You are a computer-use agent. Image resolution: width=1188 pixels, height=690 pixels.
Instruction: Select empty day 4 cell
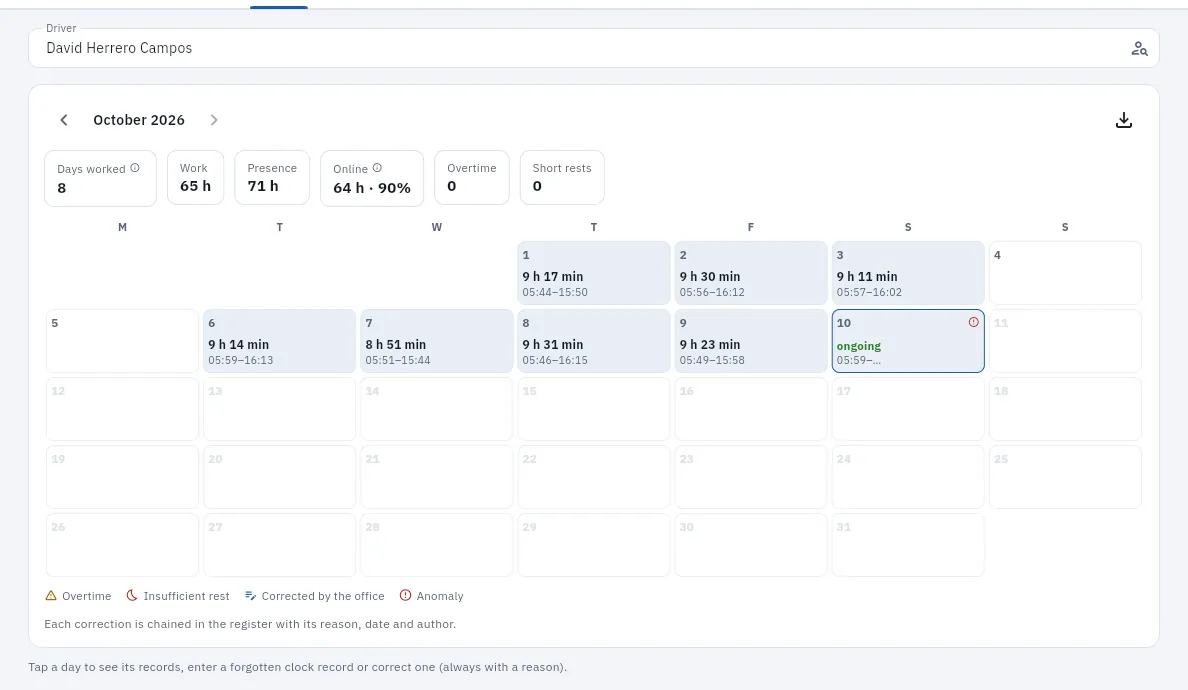click(x=1065, y=273)
